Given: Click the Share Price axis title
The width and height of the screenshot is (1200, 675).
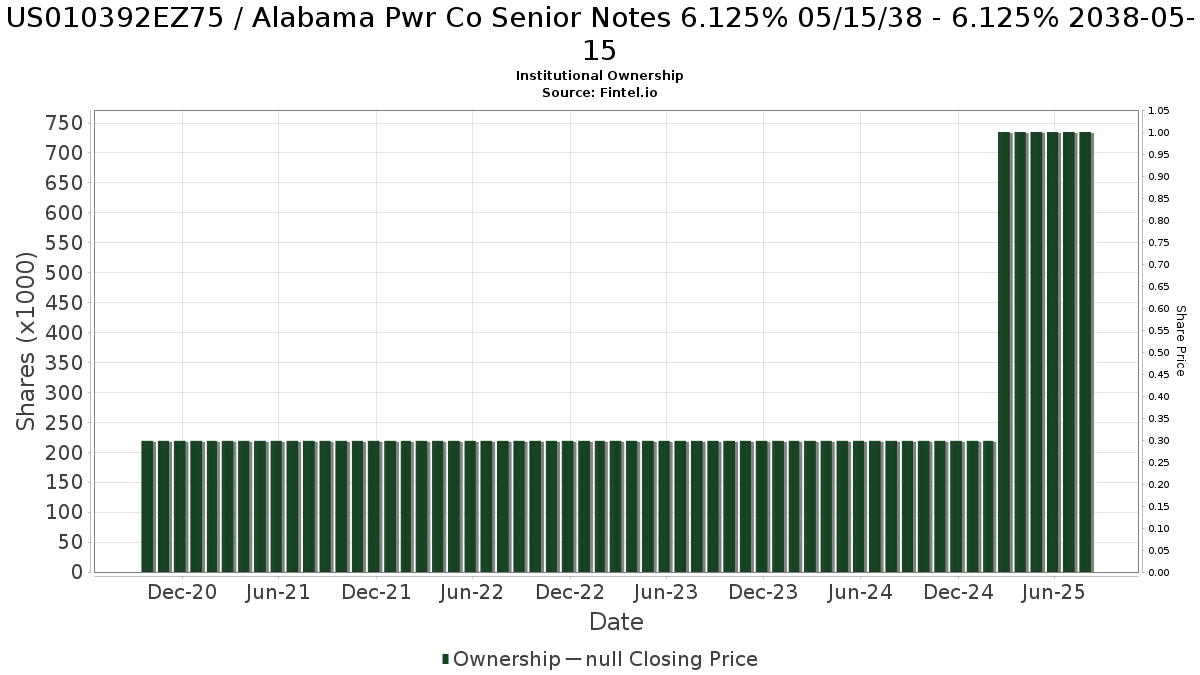Looking at the screenshot, I should 1180,341.
